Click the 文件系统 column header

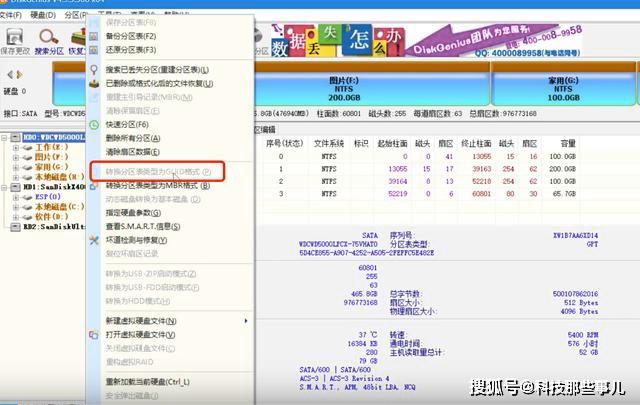(329, 144)
